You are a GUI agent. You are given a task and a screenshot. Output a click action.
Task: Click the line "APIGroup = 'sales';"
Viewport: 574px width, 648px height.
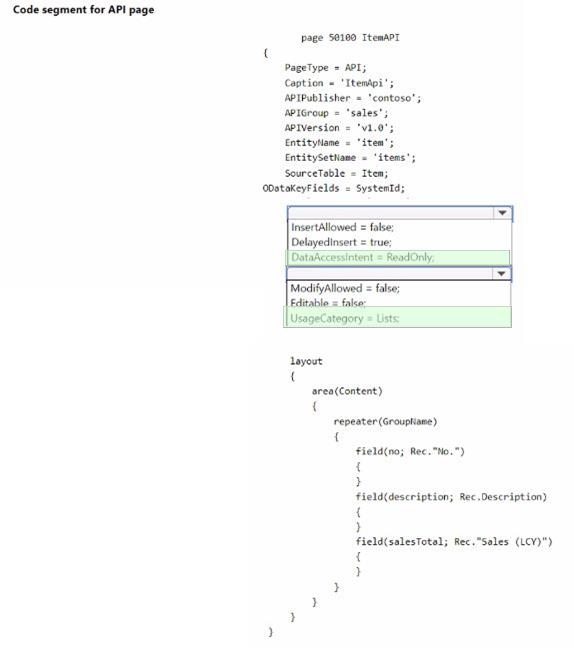point(336,113)
